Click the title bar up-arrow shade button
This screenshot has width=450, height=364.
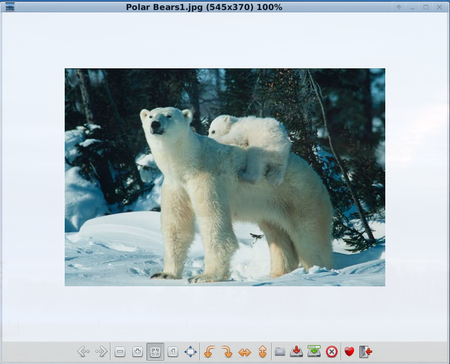(399, 7)
